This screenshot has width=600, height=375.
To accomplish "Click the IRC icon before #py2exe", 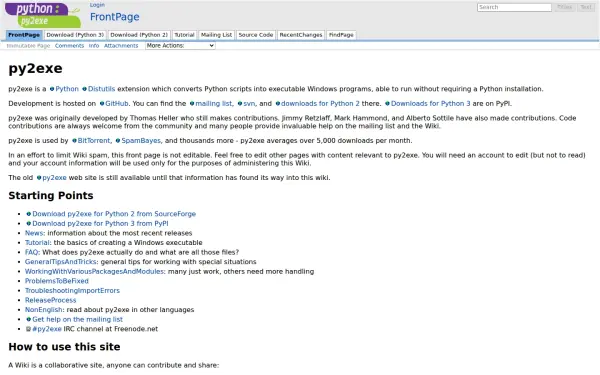I will 28,329.
